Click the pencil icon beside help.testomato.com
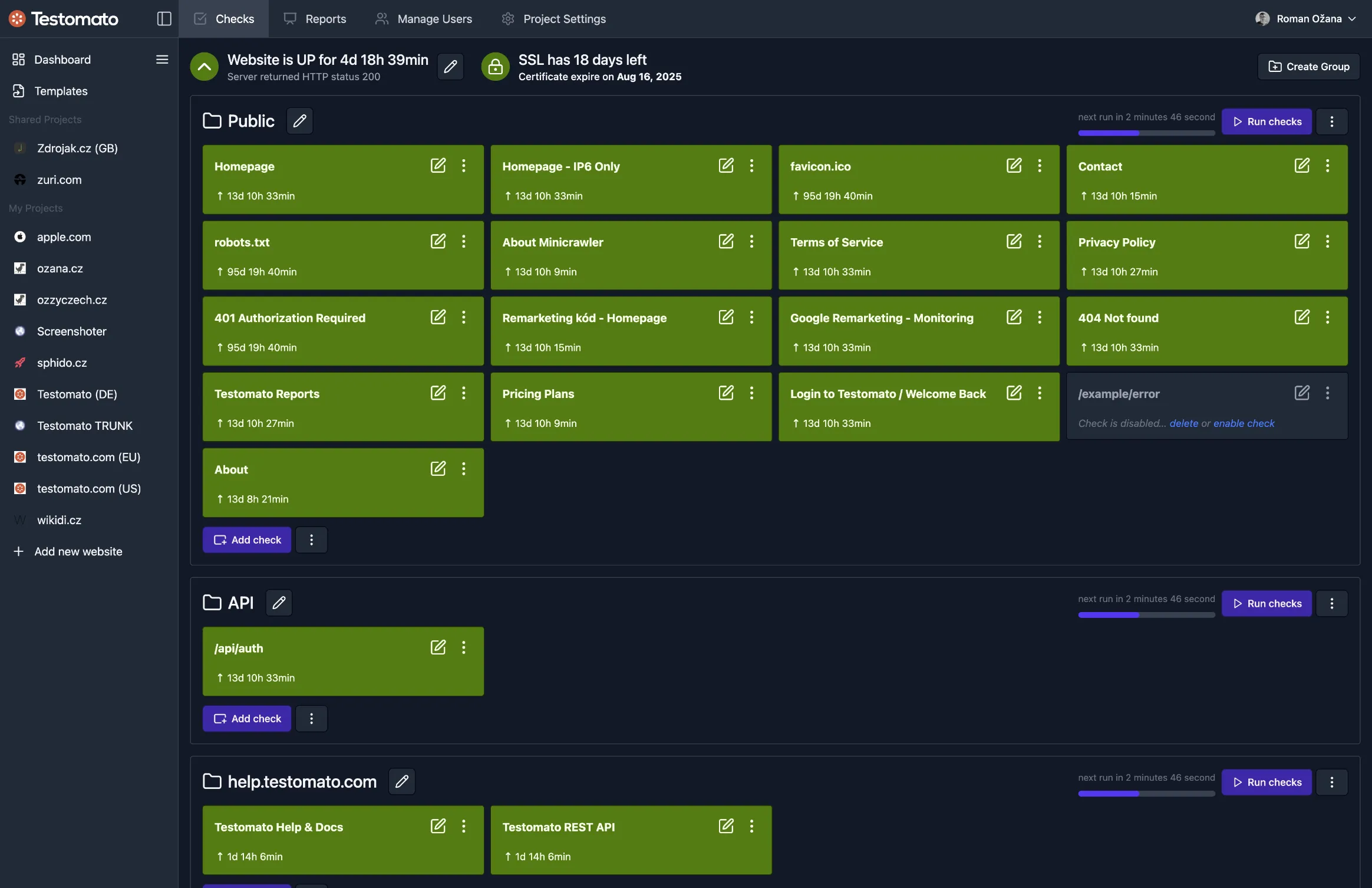Screen dimensions: 1372x888 click(x=401, y=781)
